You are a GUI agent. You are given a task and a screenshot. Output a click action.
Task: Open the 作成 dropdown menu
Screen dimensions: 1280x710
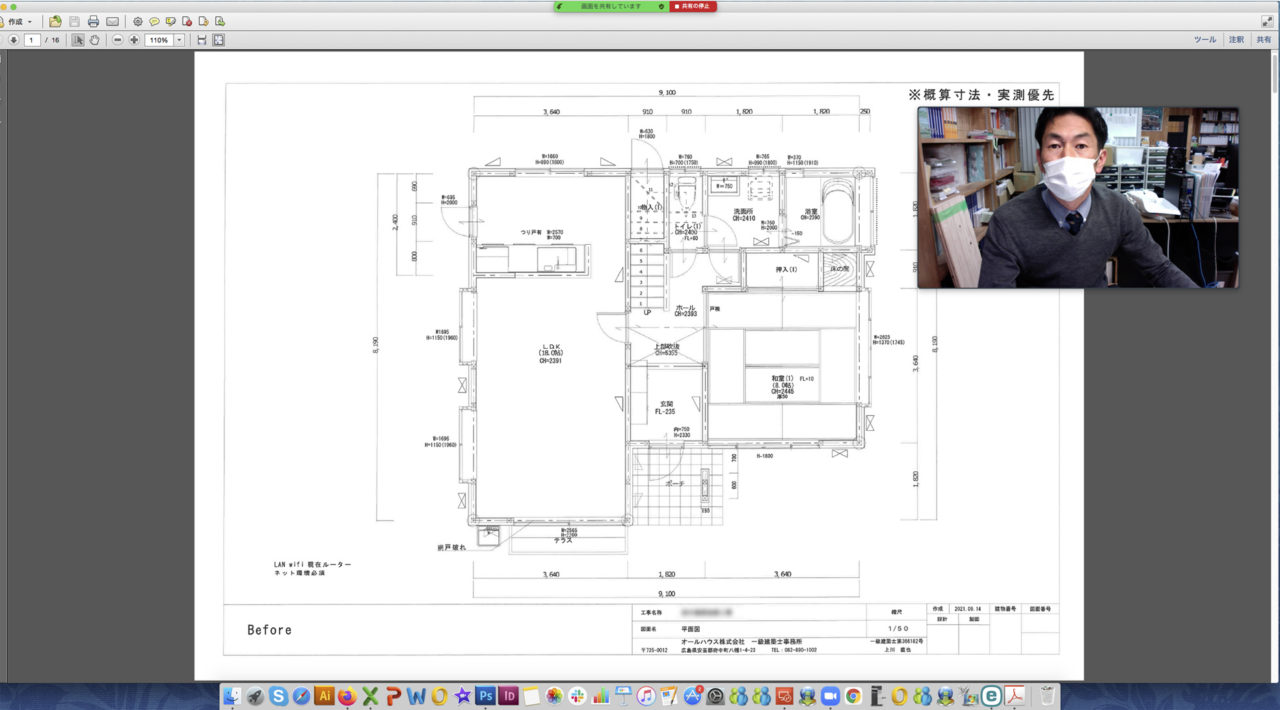[x=20, y=21]
